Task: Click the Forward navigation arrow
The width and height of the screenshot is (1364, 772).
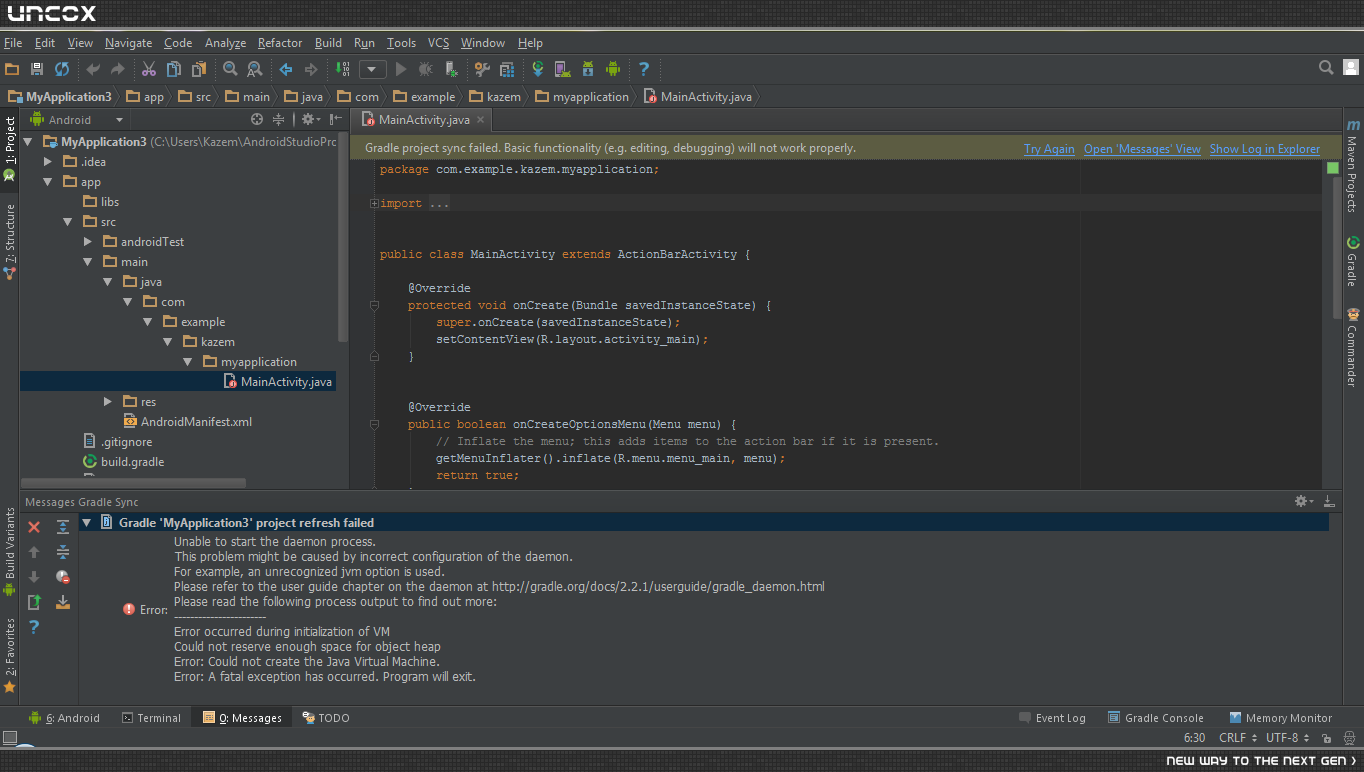Action: [311, 69]
